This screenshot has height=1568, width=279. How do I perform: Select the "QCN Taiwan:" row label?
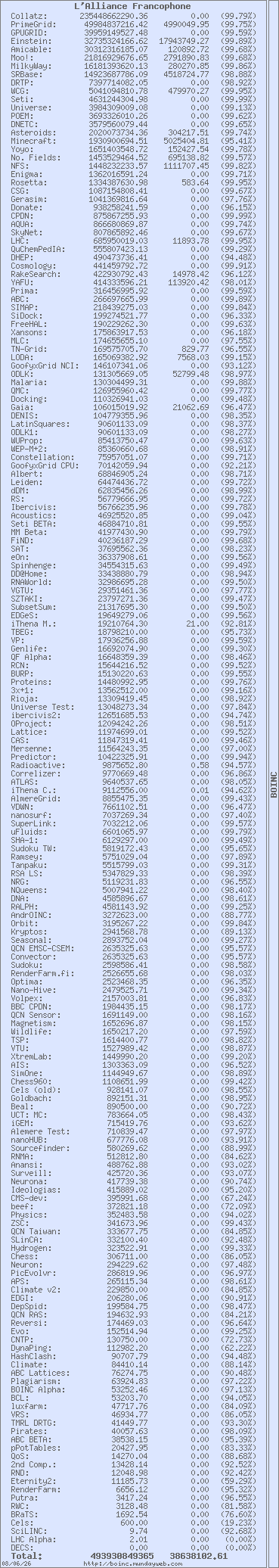pos(36,1230)
